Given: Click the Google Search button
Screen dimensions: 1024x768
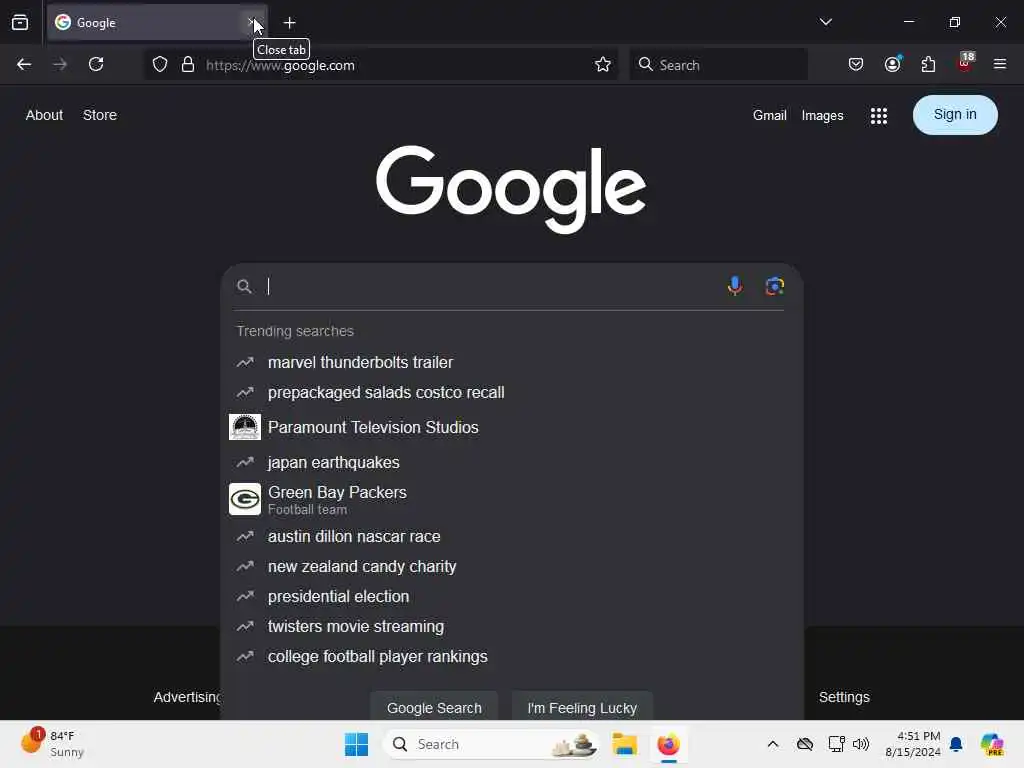Looking at the screenshot, I should [434, 707].
